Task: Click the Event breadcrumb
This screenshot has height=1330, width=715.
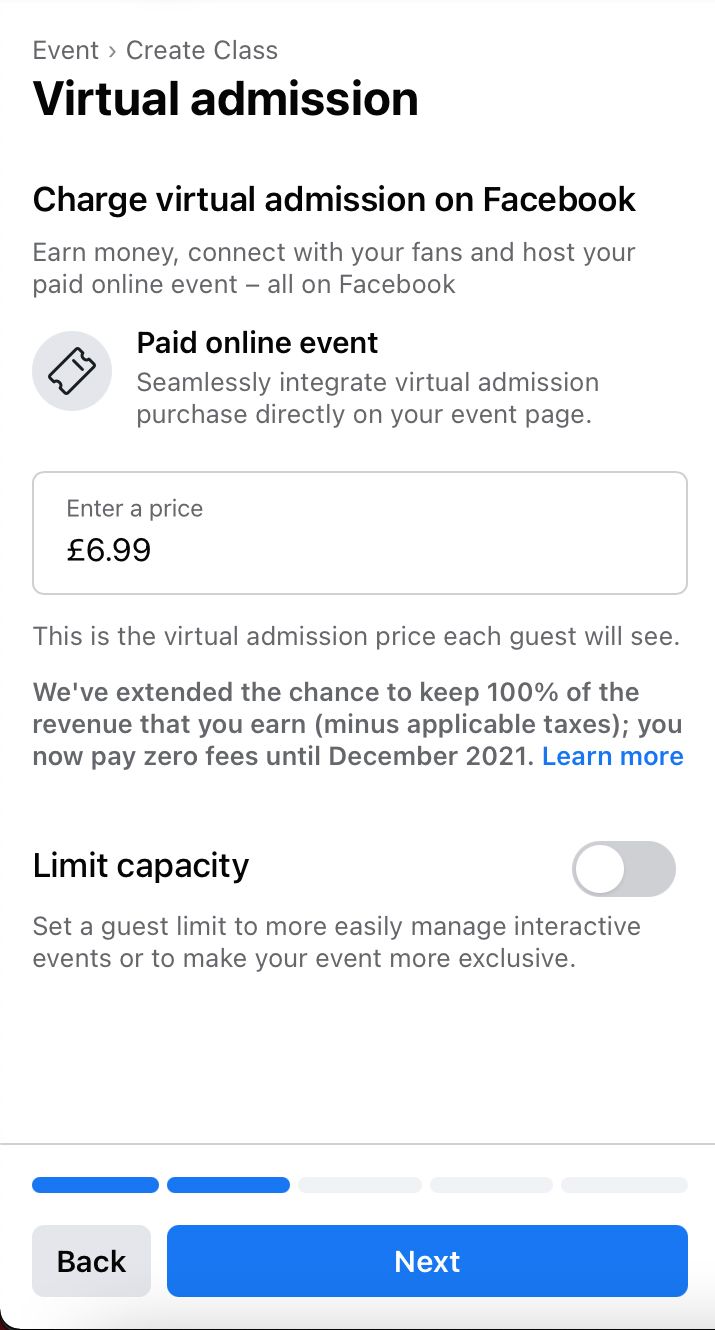Action: [x=65, y=50]
